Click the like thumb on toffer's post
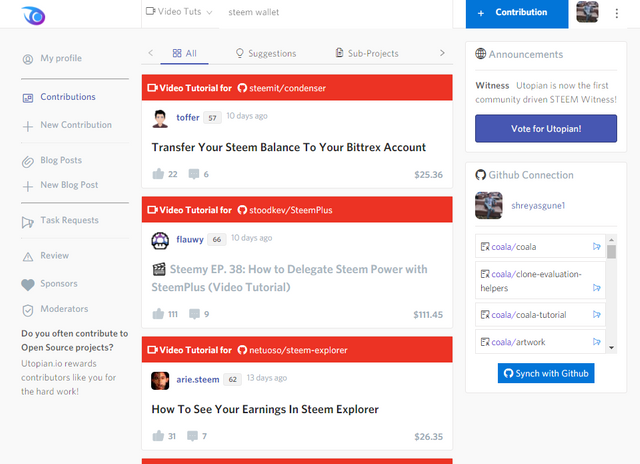This screenshot has width=640, height=464. coord(158,174)
